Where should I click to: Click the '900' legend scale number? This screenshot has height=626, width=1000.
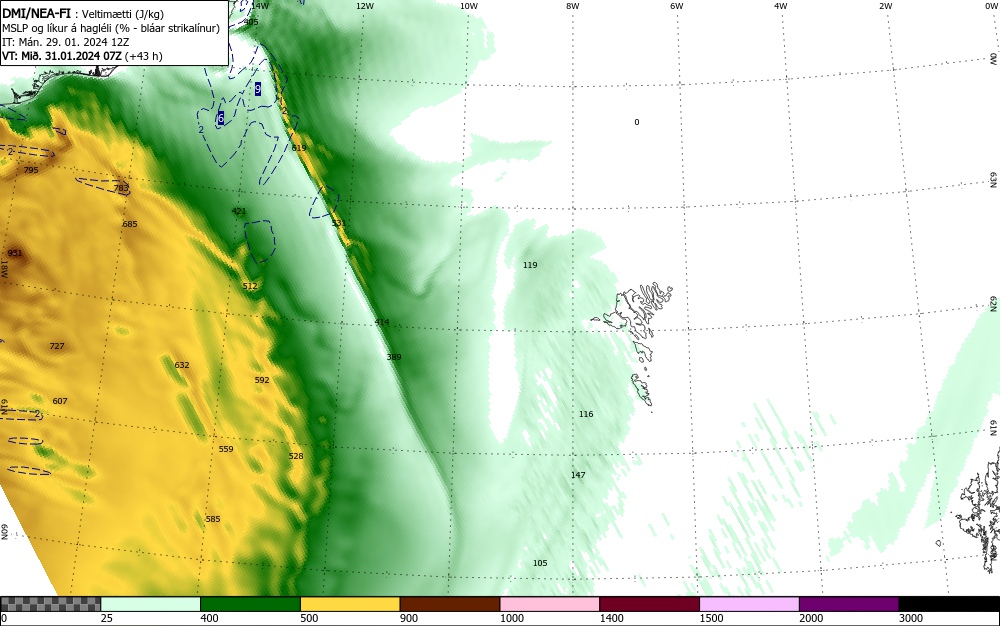(409, 618)
